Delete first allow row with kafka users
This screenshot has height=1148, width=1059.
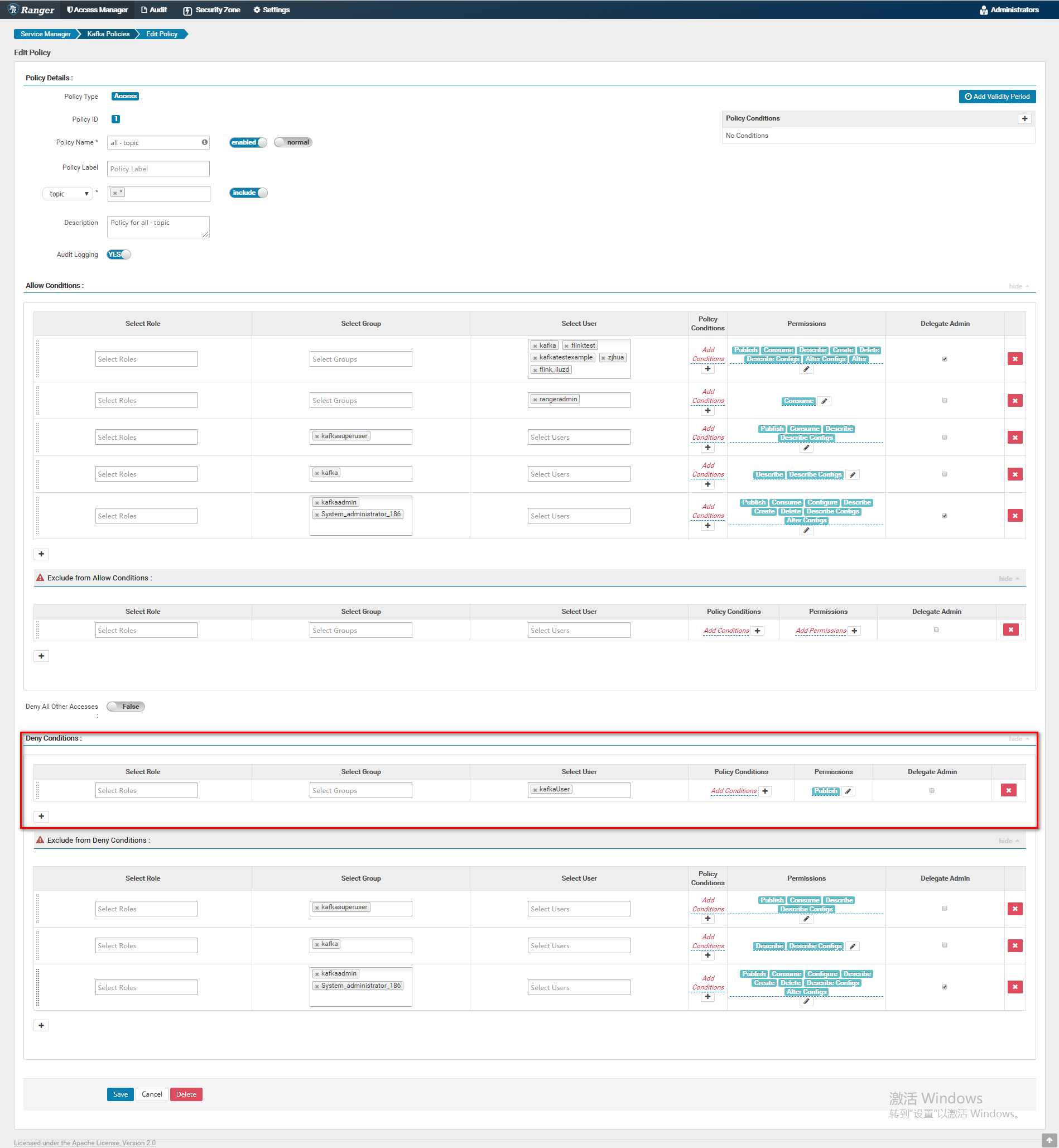pyautogui.click(x=1015, y=359)
